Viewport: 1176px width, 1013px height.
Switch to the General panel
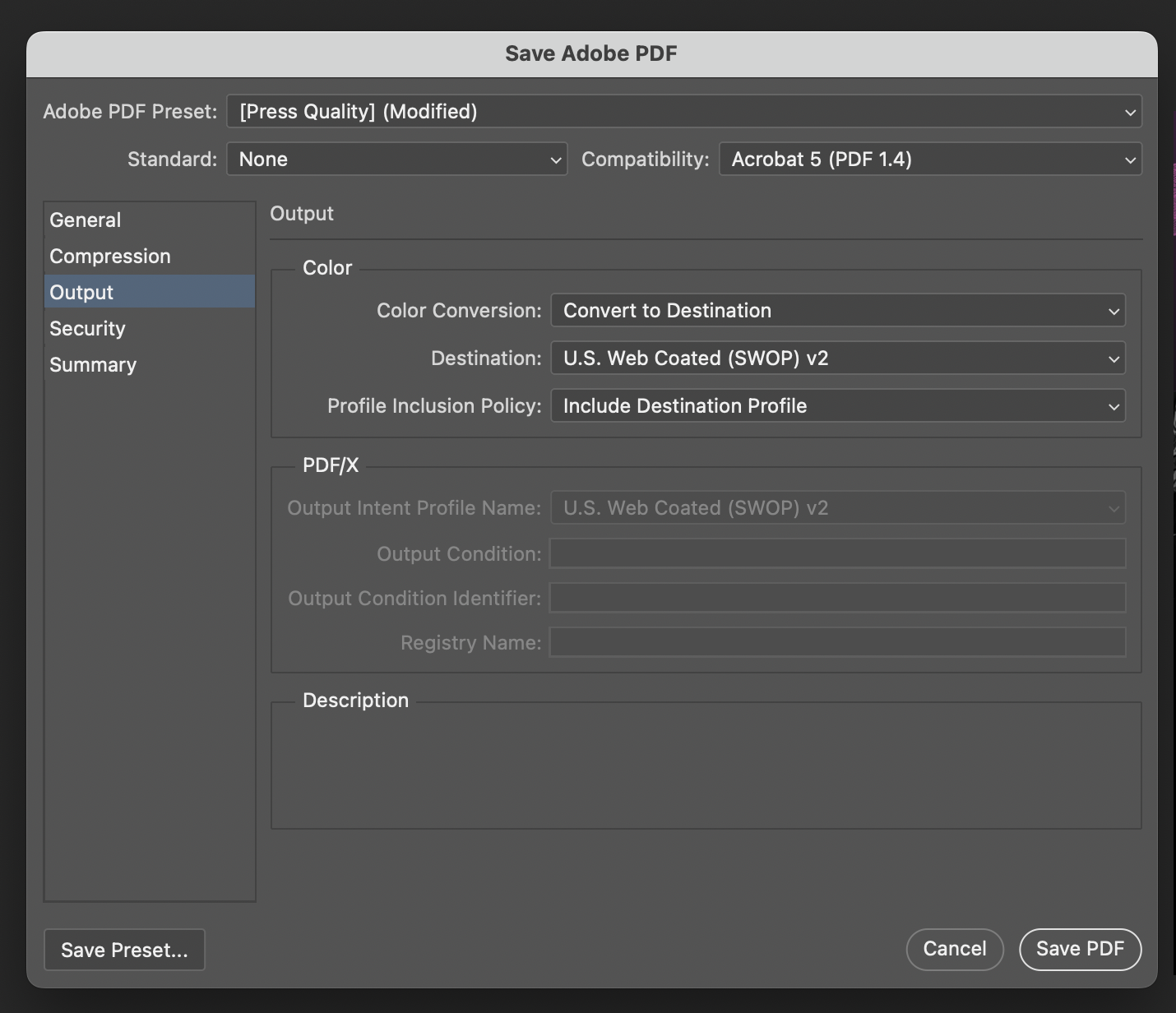click(x=85, y=220)
